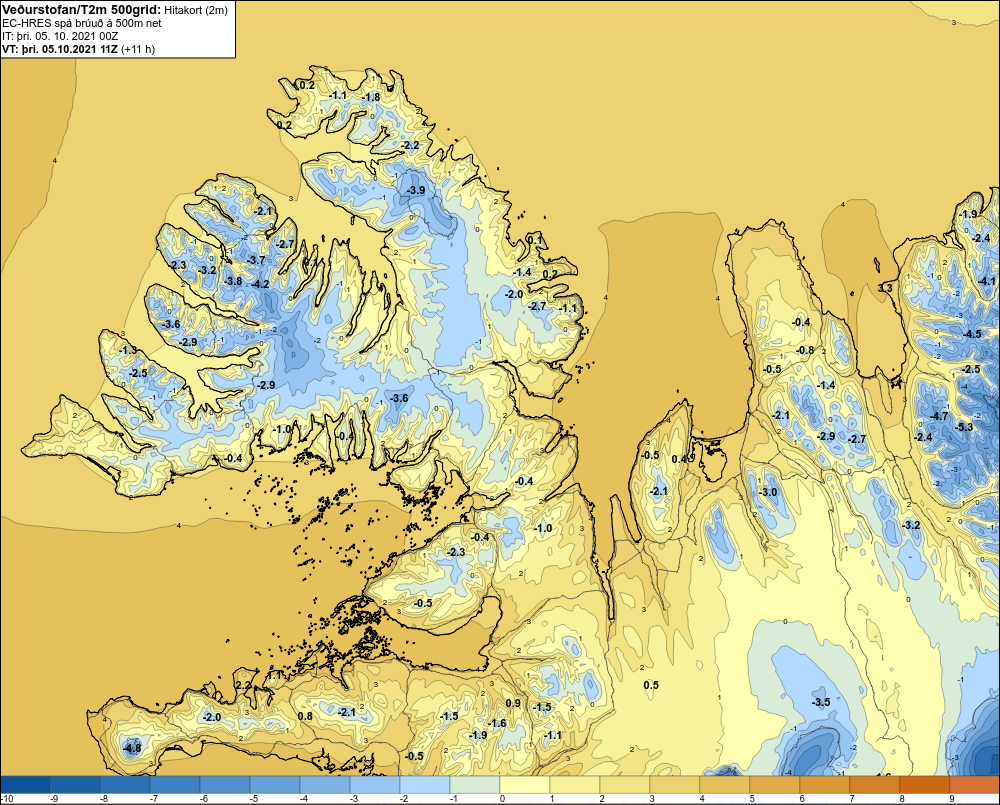Image resolution: width=1000 pixels, height=805 pixels.
Task: Click the '-1.8' temperature value on the map
Action: coord(371,98)
